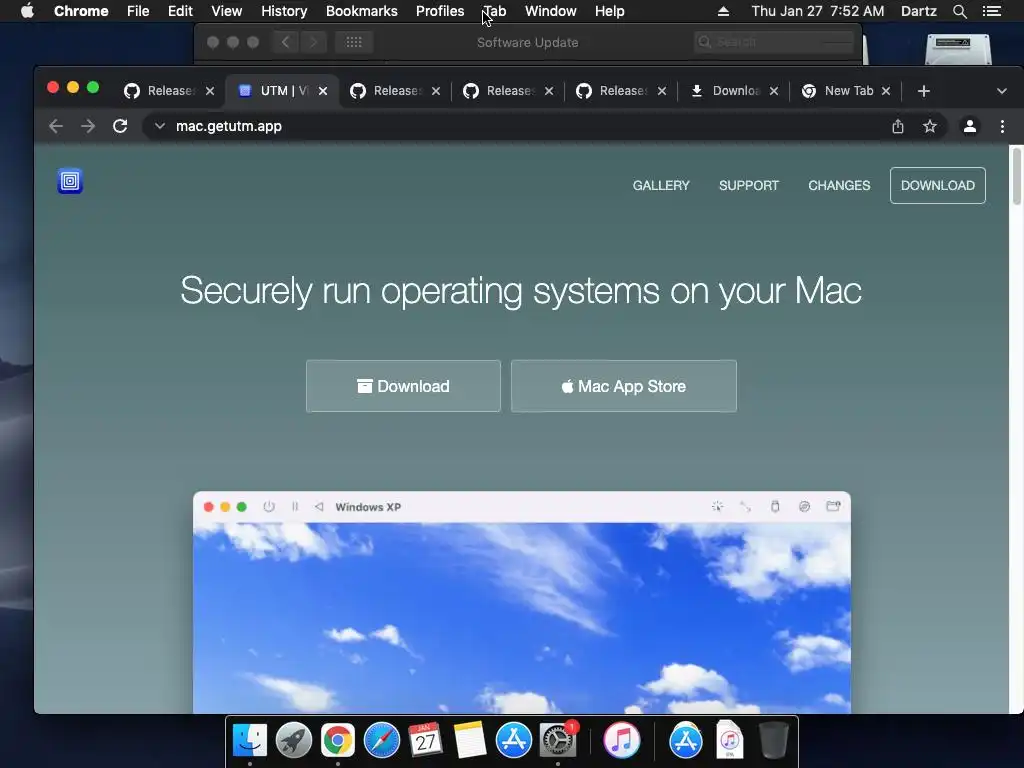
Task: Switch to the New Tab tab
Action: (846, 91)
